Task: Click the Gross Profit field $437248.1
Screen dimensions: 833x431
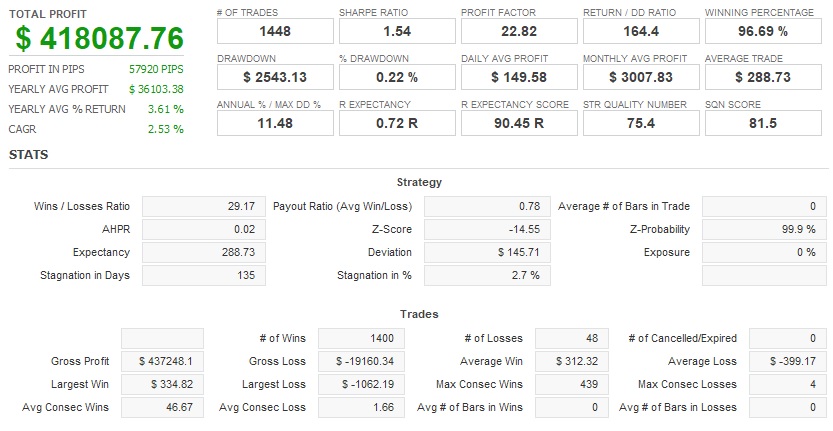Action: 162,361
